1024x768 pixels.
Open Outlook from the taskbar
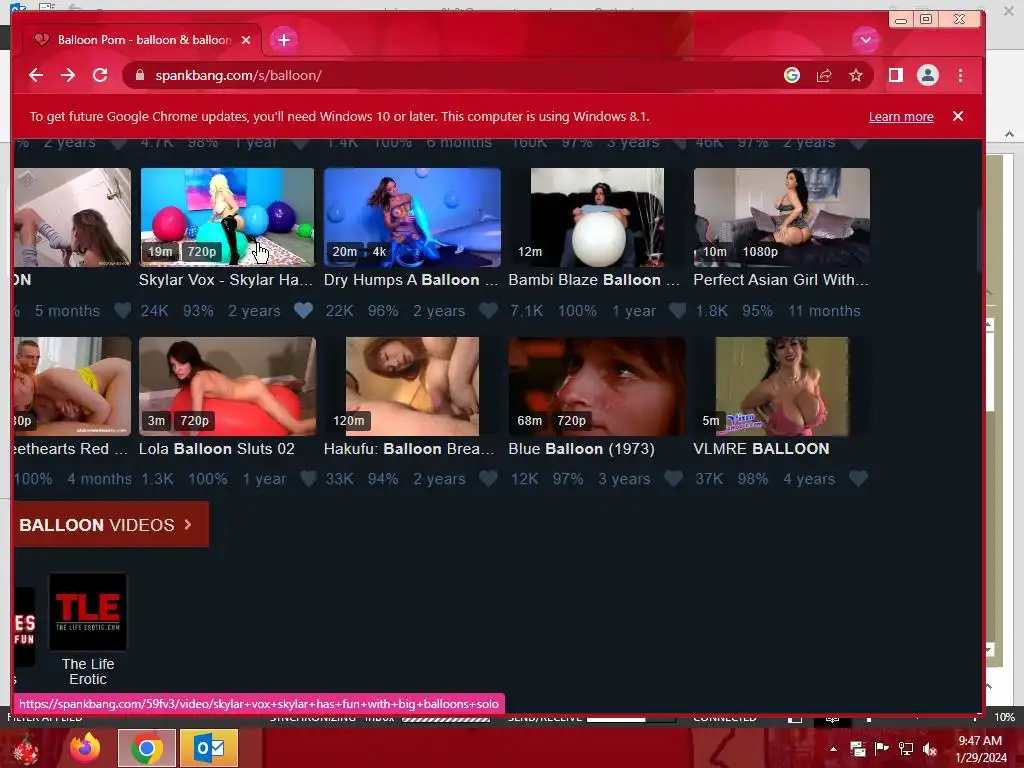point(209,748)
